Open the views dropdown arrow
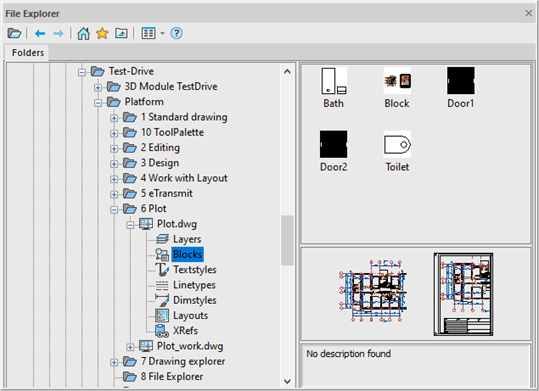Screen dimensions: 539x391 [163, 33]
